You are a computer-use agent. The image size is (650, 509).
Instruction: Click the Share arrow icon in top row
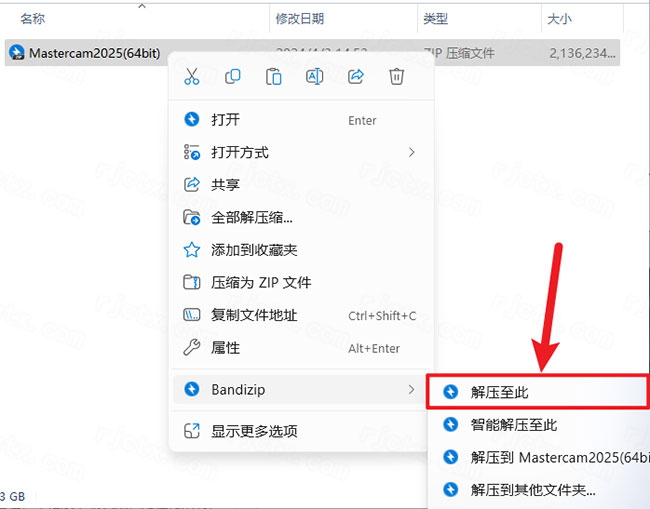pyautogui.click(x=356, y=76)
